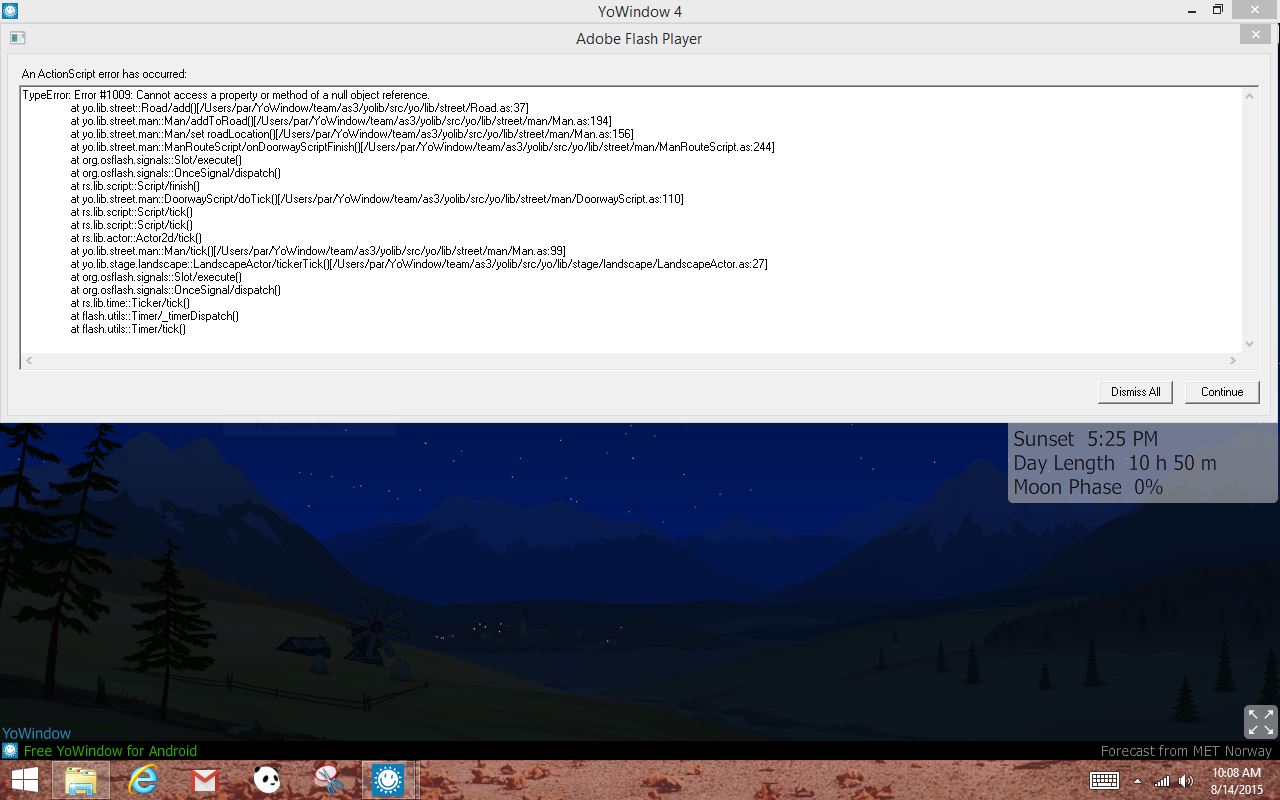Open the Free YoWindow for Android link
This screenshot has height=800, width=1280.
point(110,751)
